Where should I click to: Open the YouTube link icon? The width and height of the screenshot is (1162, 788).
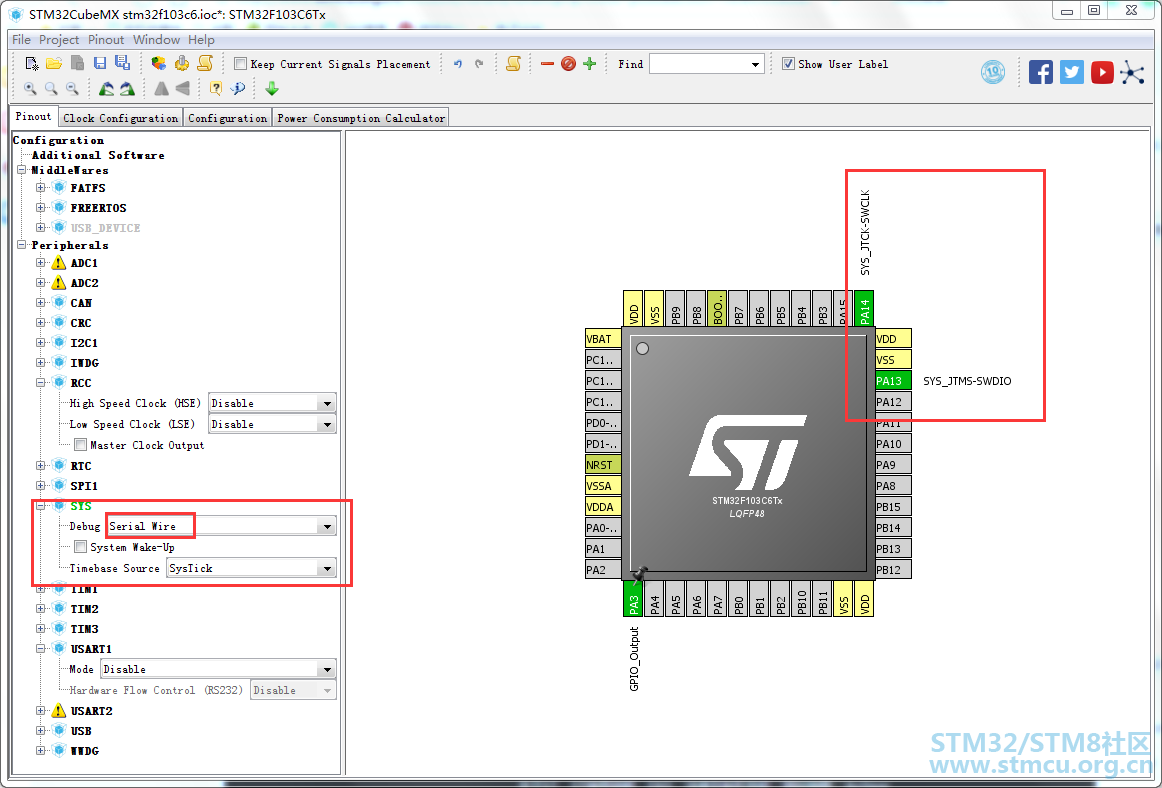pyautogui.click(x=1102, y=72)
